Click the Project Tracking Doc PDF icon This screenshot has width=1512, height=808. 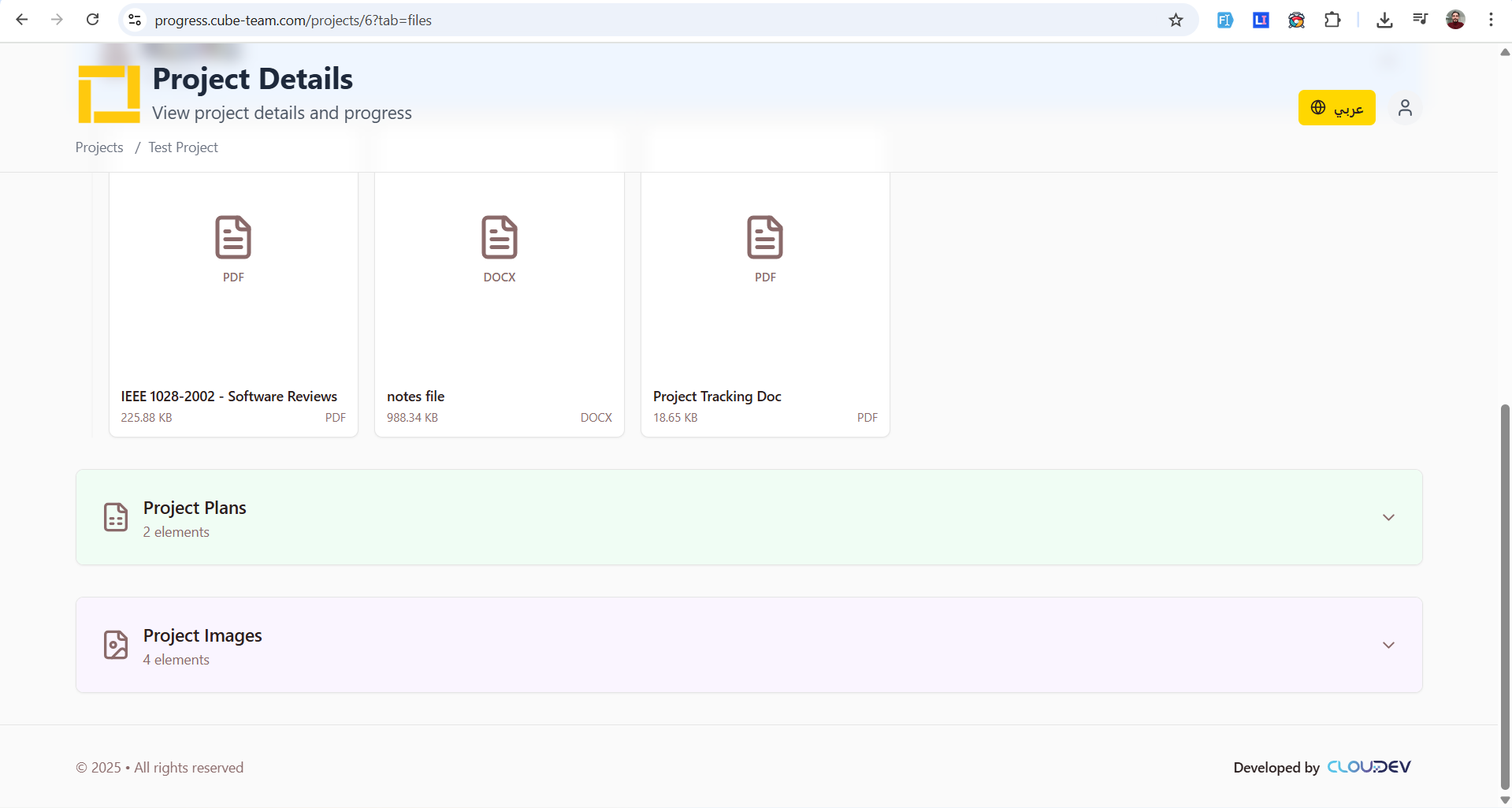coord(764,237)
